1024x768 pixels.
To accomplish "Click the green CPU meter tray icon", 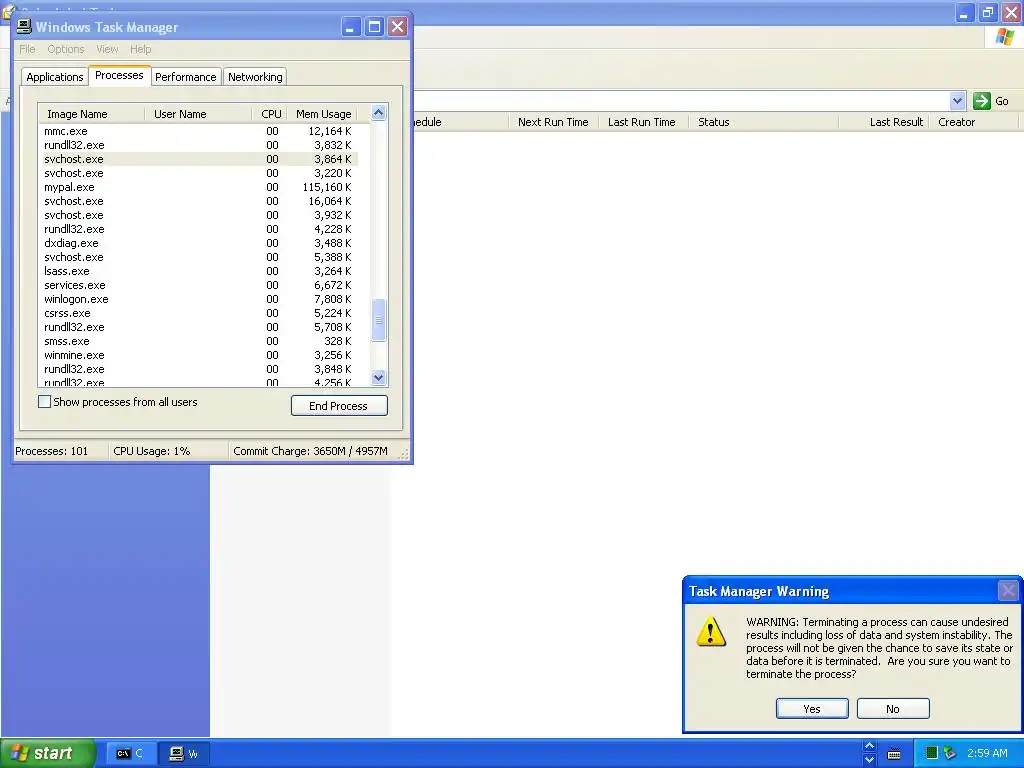I will click(x=931, y=753).
